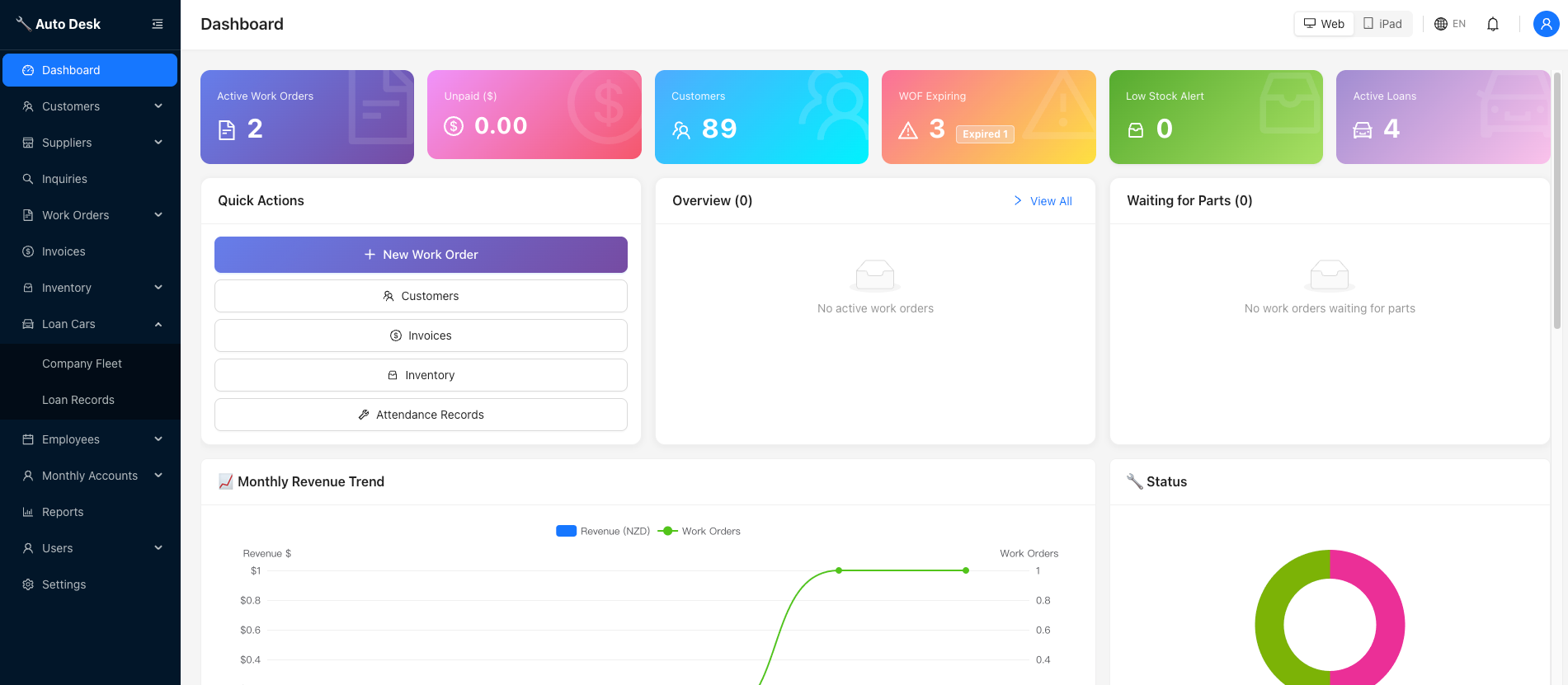Click the Loan Cars car icon
Viewport: 1568px width, 685px height.
tap(28, 324)
